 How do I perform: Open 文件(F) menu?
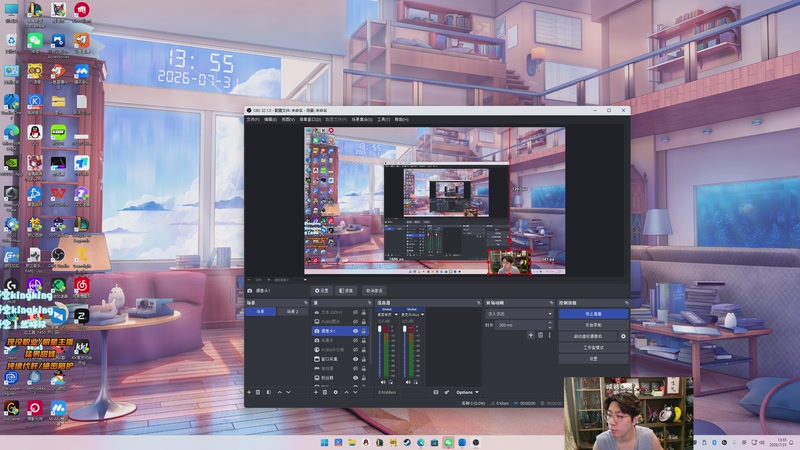tap(253, 119)
